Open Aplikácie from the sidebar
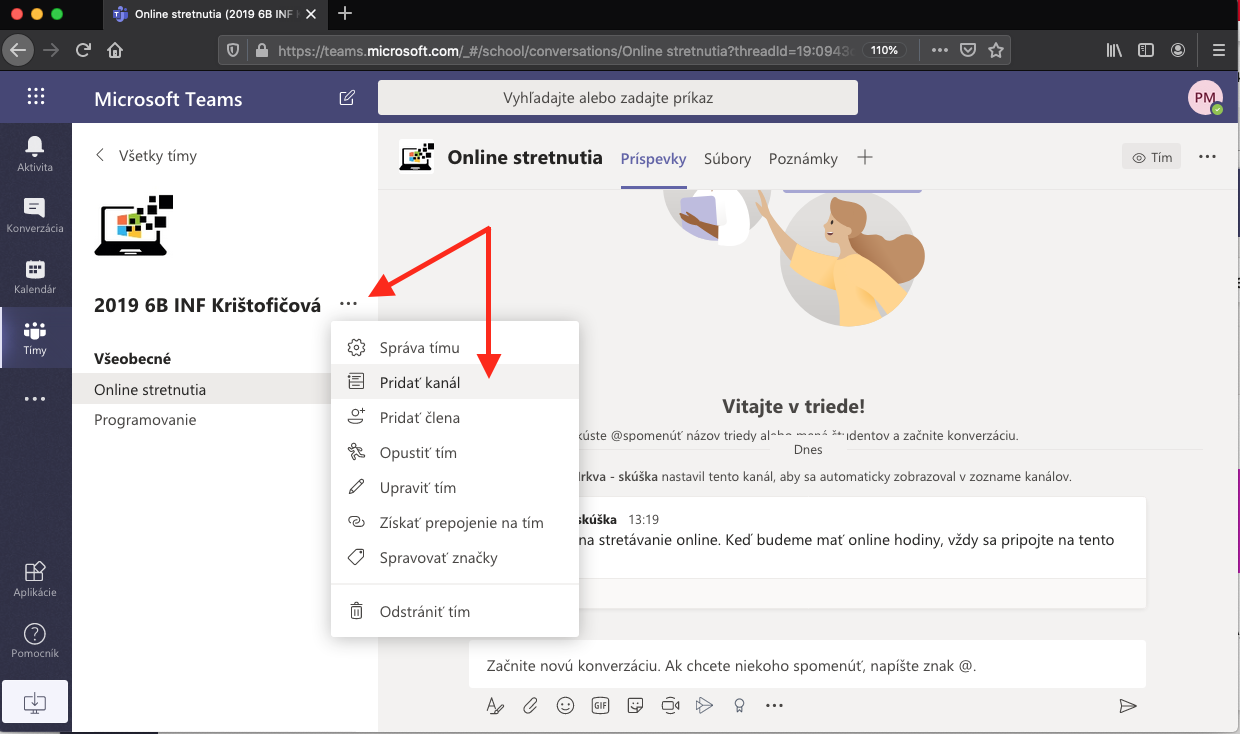 coord(35,578)
